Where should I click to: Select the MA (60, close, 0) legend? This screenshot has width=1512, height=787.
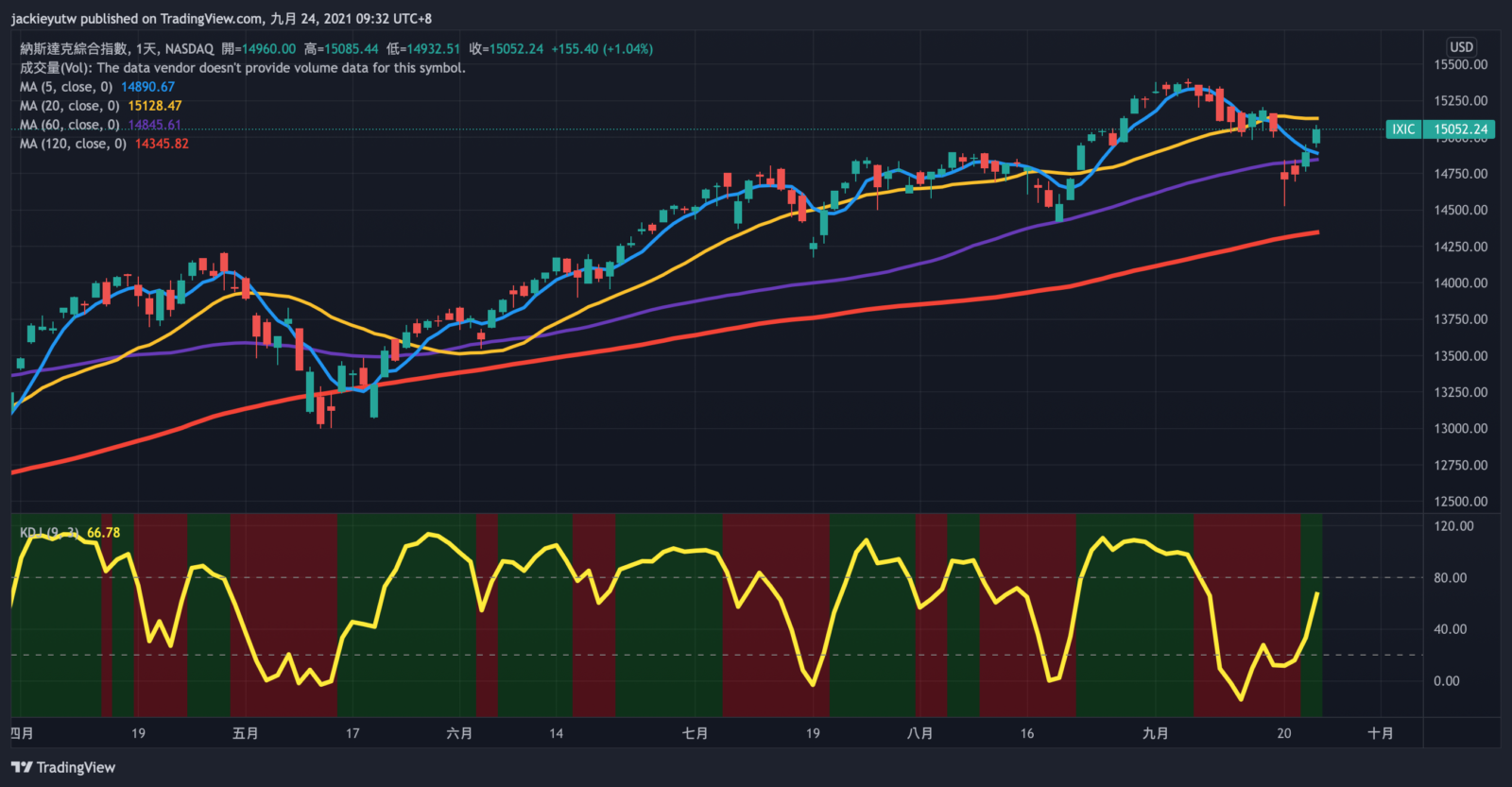coord(70,125)
